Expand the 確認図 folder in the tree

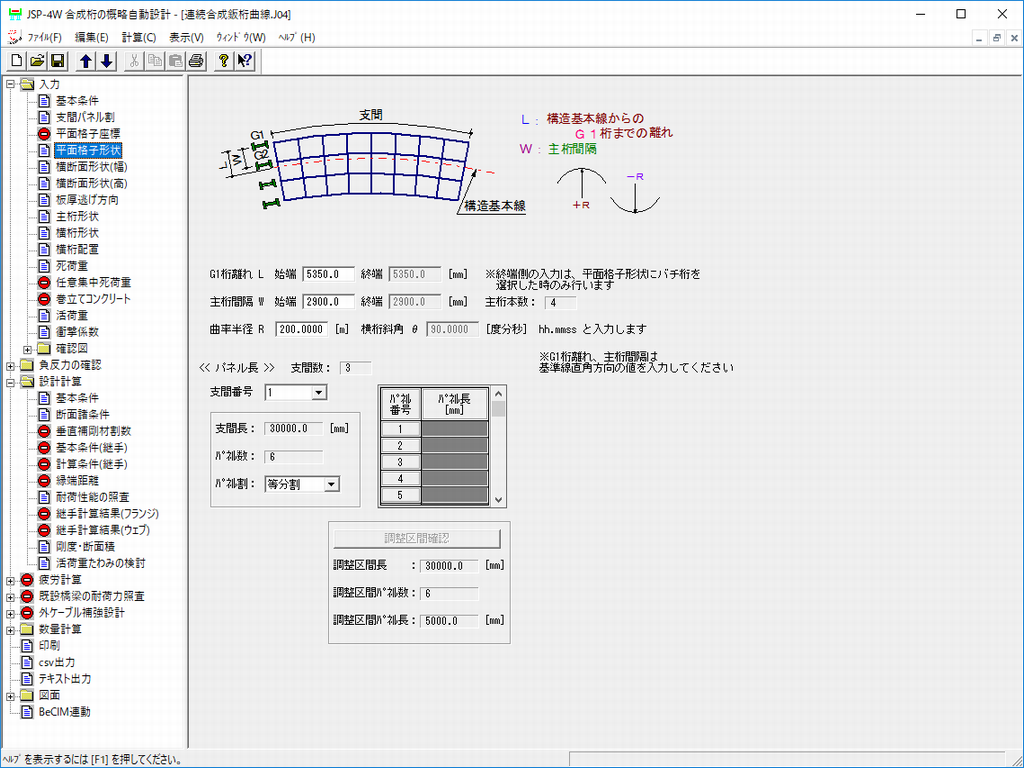click(27, 349)
